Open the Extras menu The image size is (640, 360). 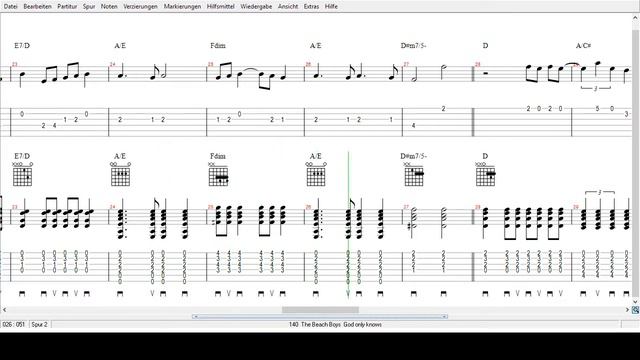[311, 7]
